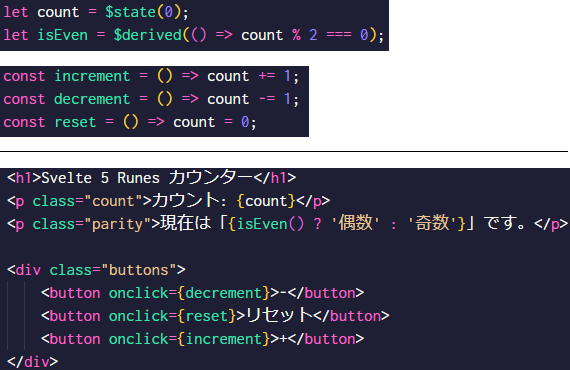Click the '奇数' string literal
Image resolution: width=570 pixels, height=370 pixels.
432,223
